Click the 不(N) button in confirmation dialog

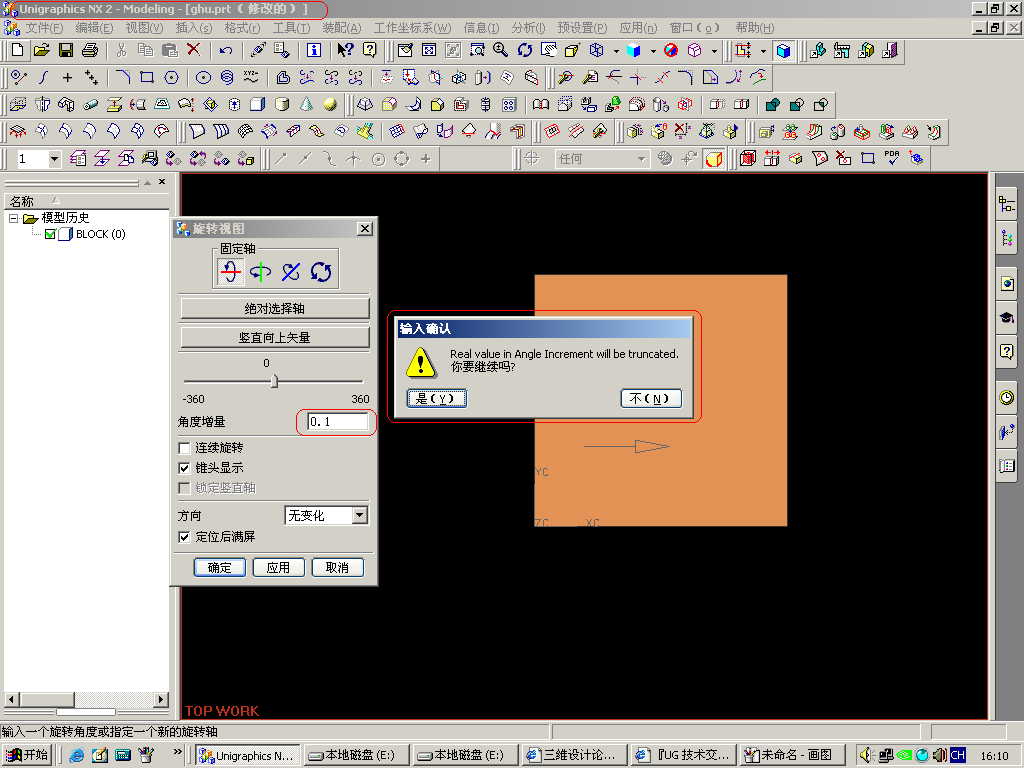[x=650, y=398]
